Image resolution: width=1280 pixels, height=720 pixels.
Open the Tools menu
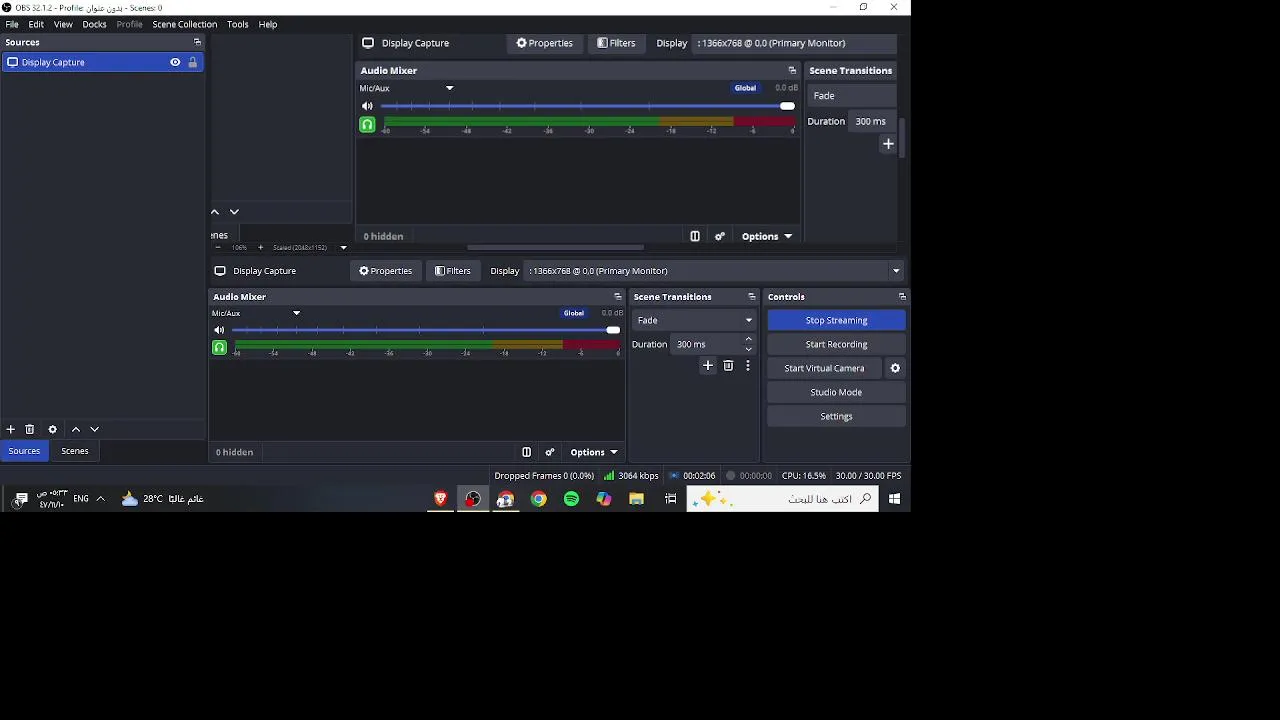[237, 24]
